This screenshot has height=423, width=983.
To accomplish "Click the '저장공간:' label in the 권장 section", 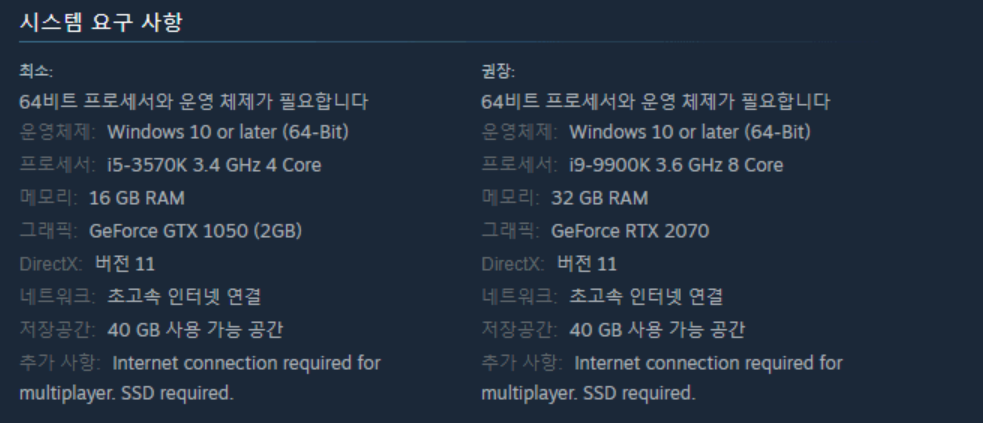I will [x=520, y=330].
